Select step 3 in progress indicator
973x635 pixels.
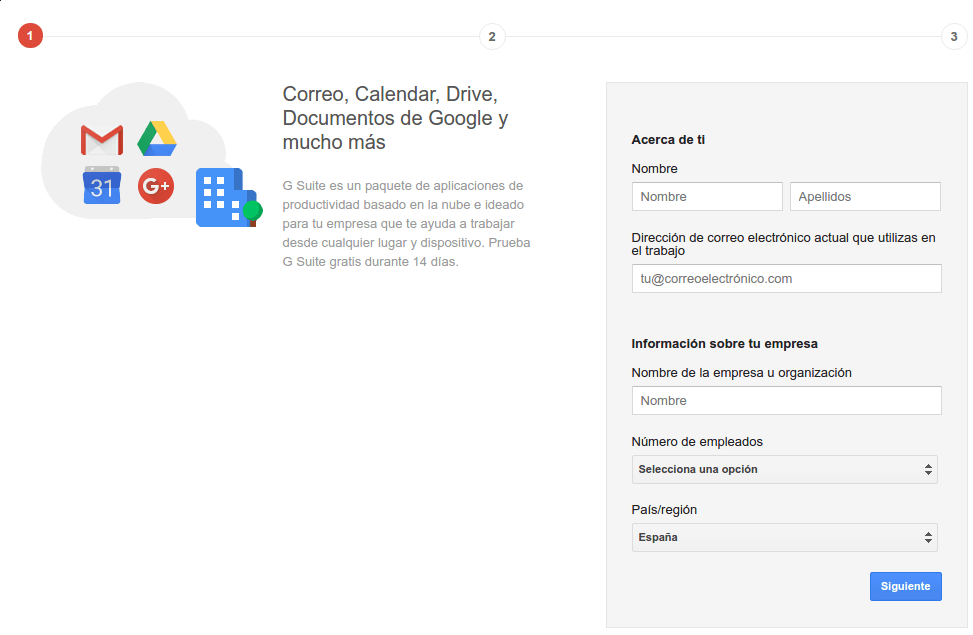point(954,37)
